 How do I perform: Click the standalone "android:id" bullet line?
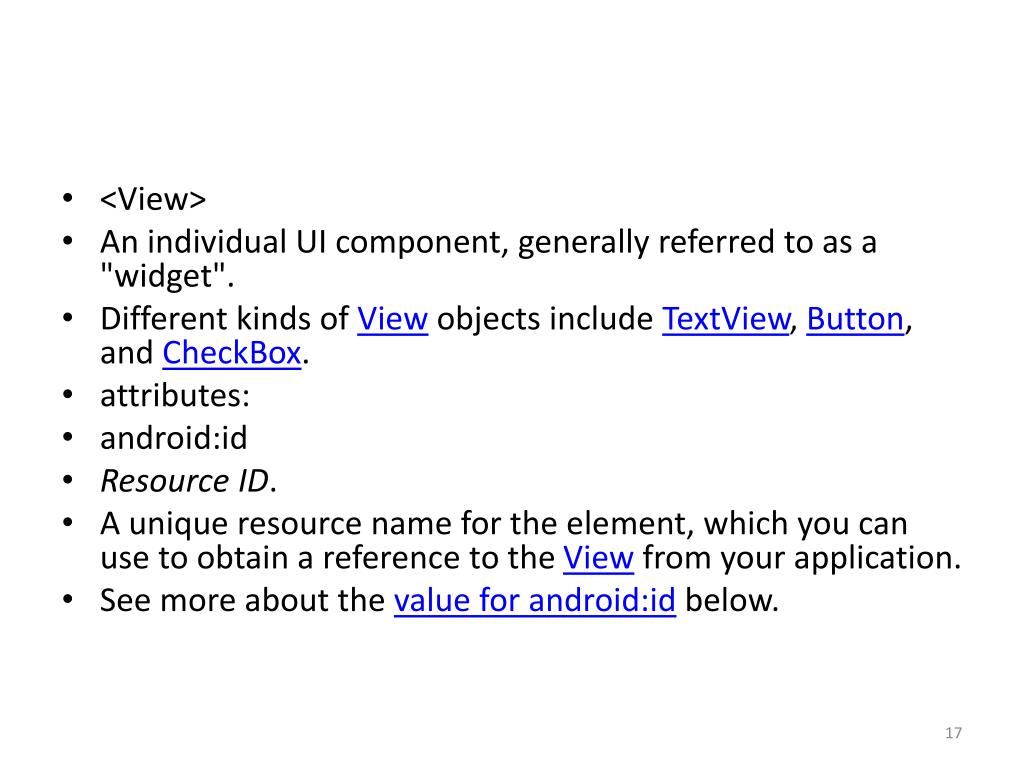coord(173,438)
